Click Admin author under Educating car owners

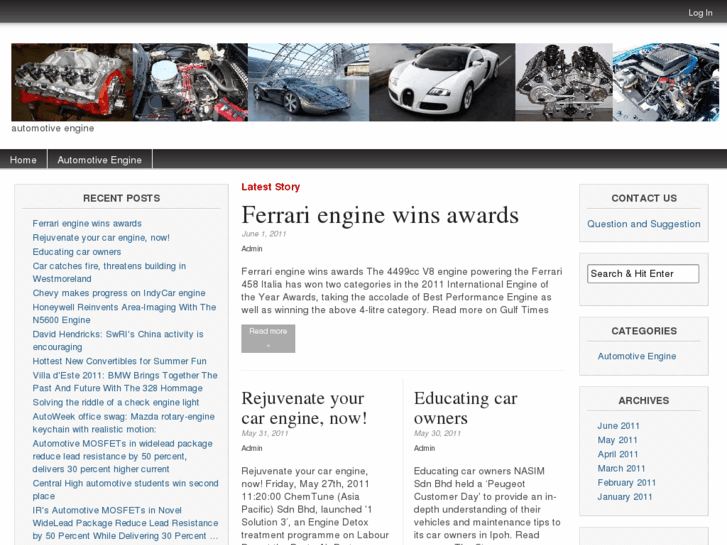click(425, 448)
